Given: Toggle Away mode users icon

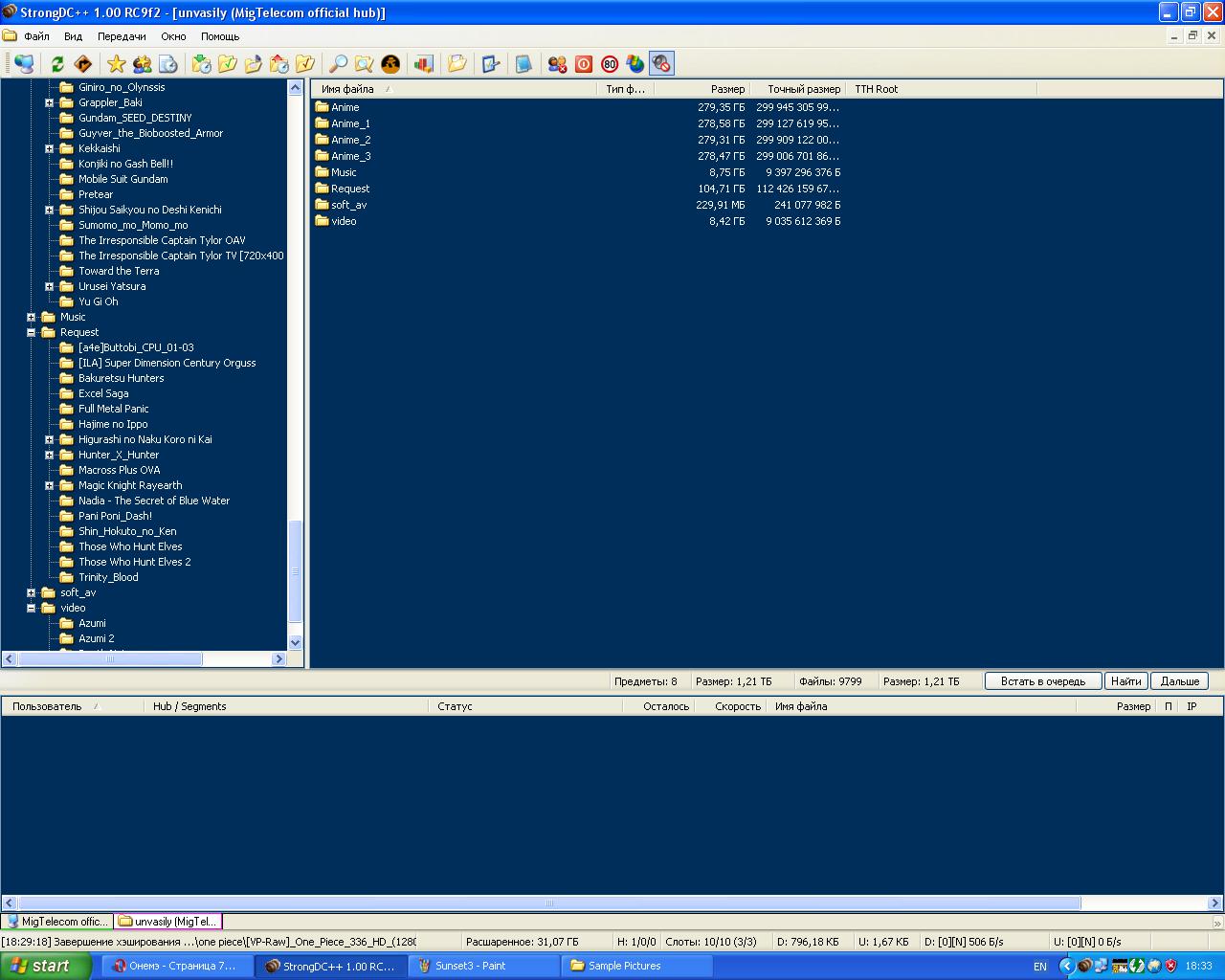Looking at the screenshot, I should (x=557, y=64).
